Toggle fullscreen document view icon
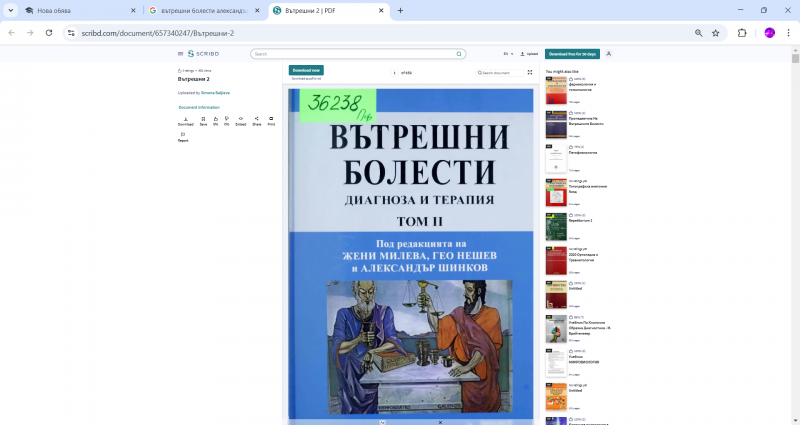Viewport: 800px width, 425px height. pyautogui.click(x=530, y=72)
